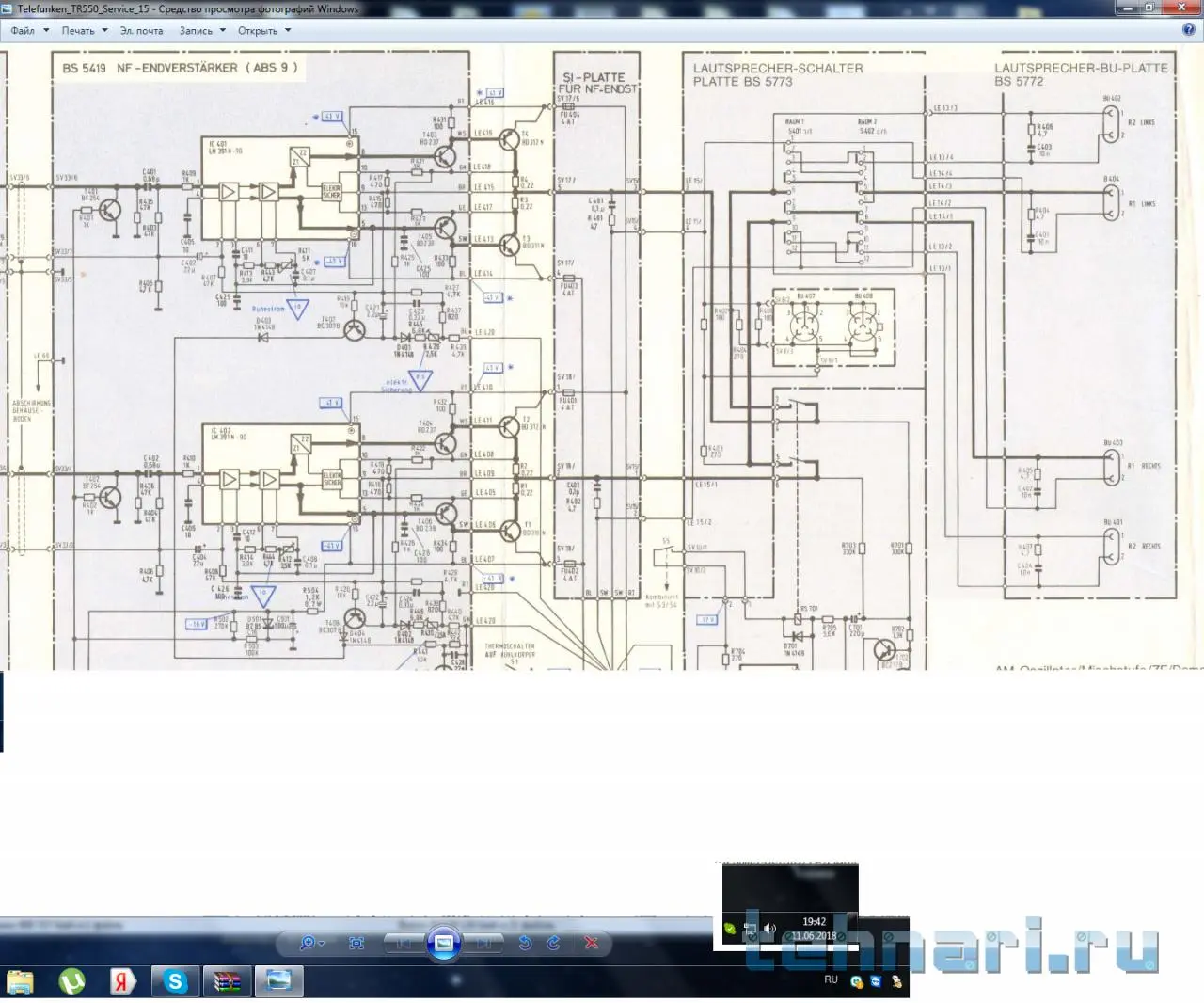Image resolution: width=1204 pixels, height=1003 pixels.
Task: Start the slideshow with center button
Action: pos(444,943)
